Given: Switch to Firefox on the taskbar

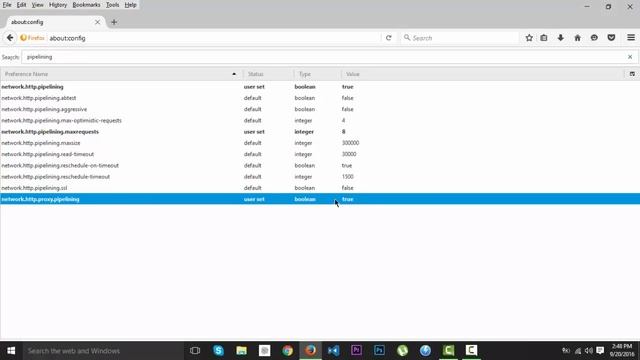Looking at the screenshot, I should click(311, 351).
